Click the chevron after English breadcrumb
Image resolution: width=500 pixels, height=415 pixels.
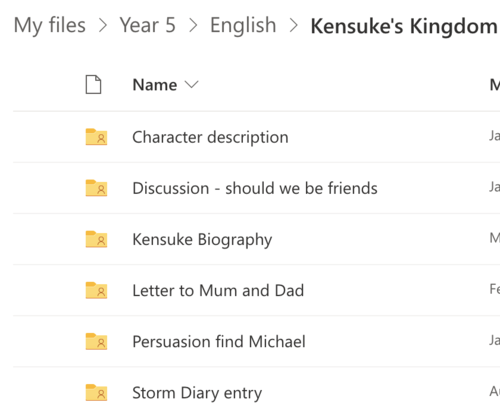click(293, 26)
